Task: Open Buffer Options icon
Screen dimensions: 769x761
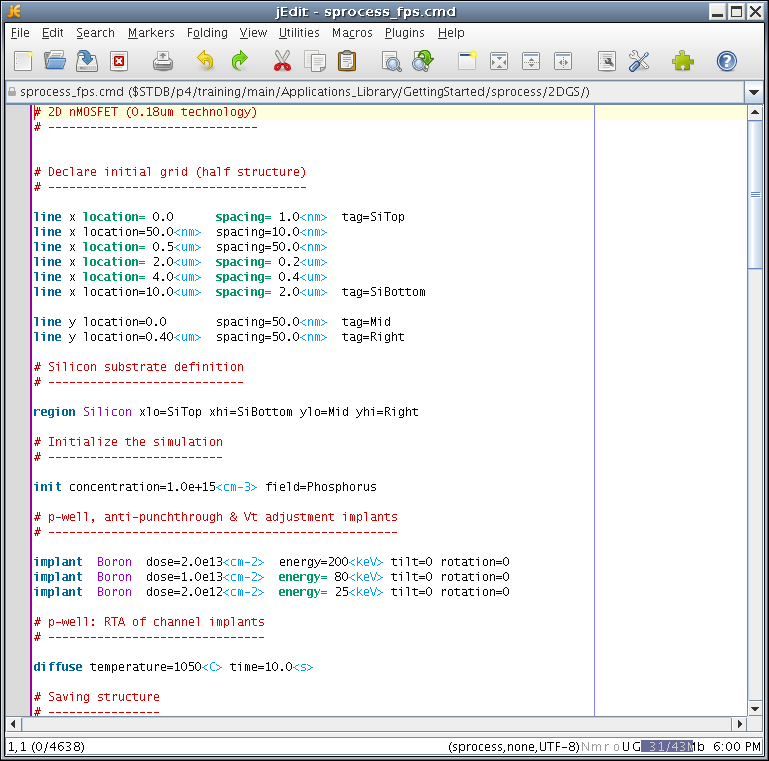Action: point(607,61)
